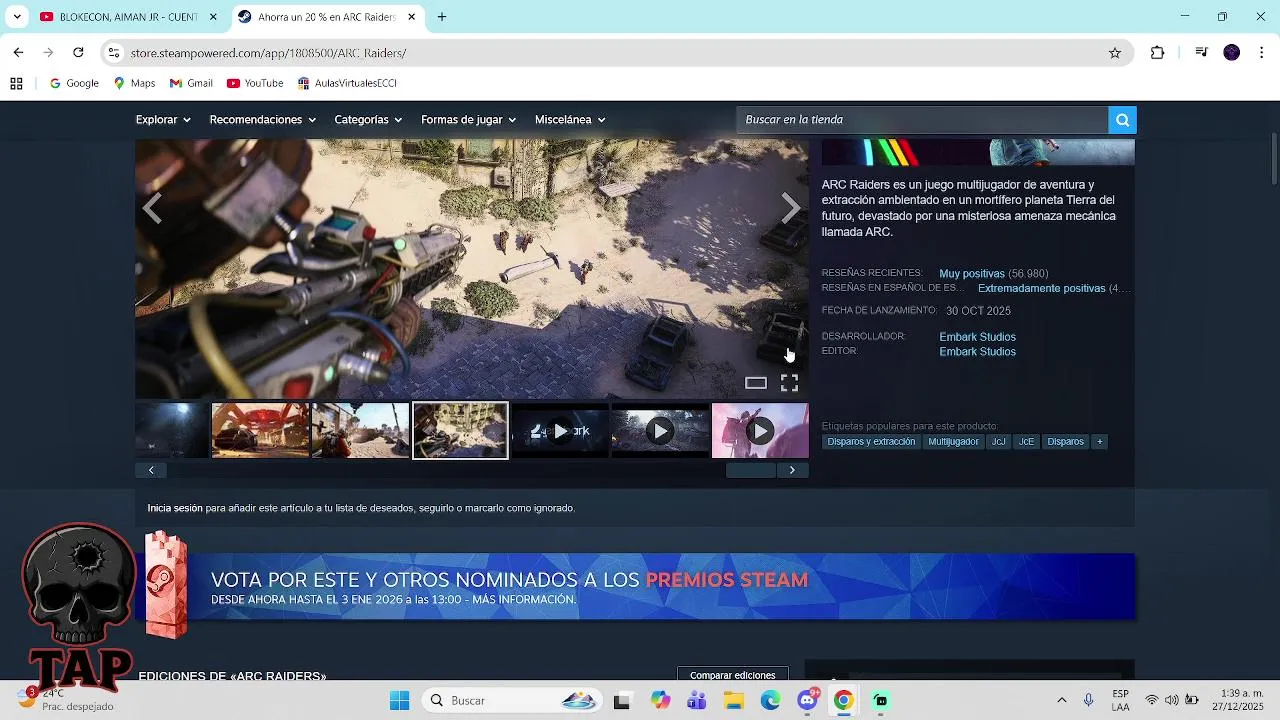The height and width of the screenshot is (720, 1280).
Task: Close the BLOKECON YouTube tab
Action: click(x=213, y=17)
